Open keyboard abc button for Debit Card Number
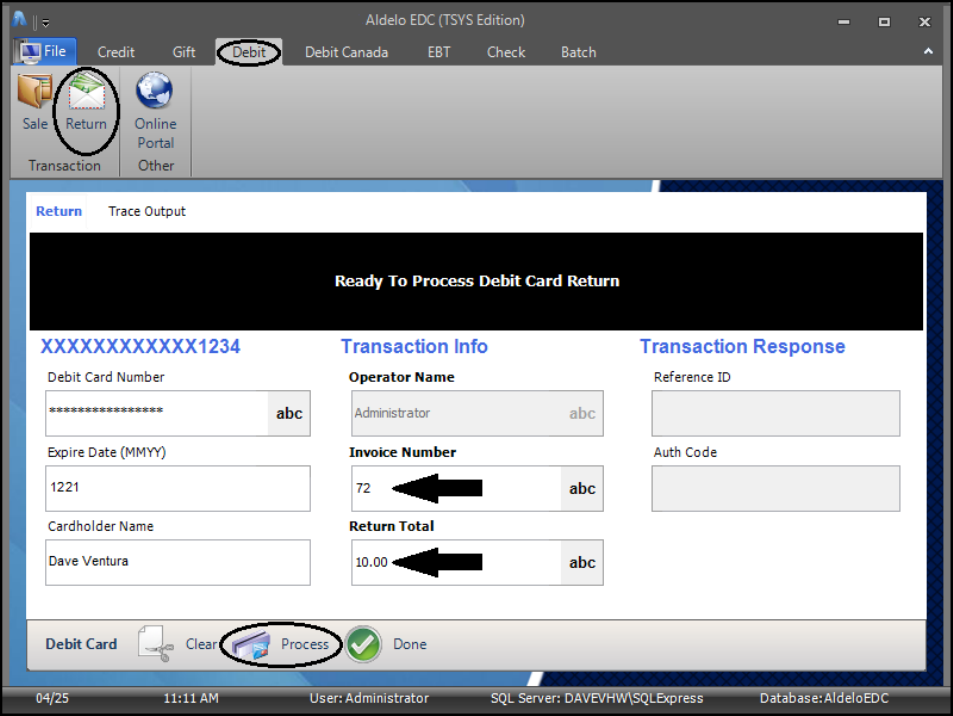The image size is (953, 716). pos(289,413)
